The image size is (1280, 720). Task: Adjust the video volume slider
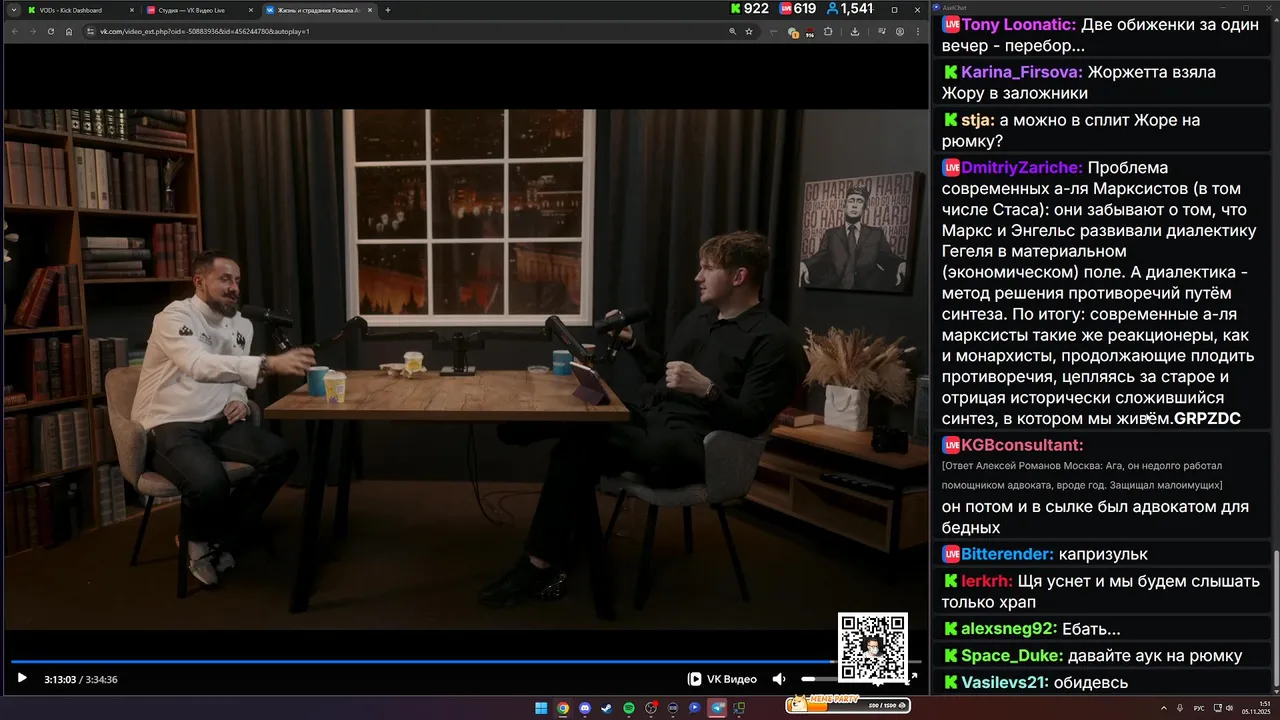click(x=820, y=679)
